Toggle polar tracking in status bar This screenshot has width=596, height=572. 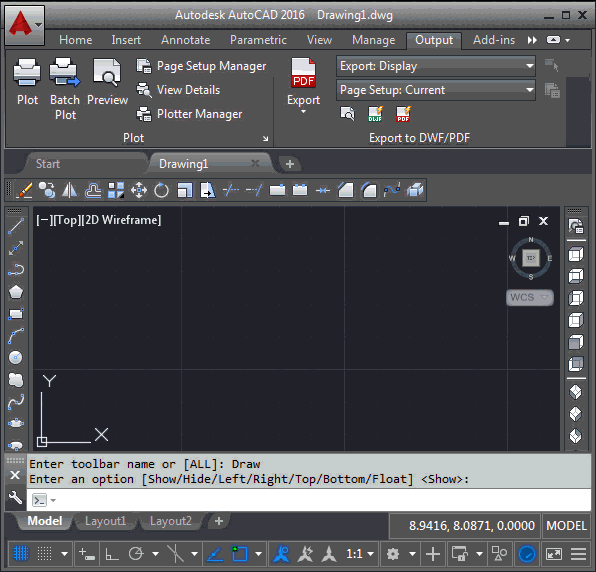pyautogui.click(x=136, y=553)
